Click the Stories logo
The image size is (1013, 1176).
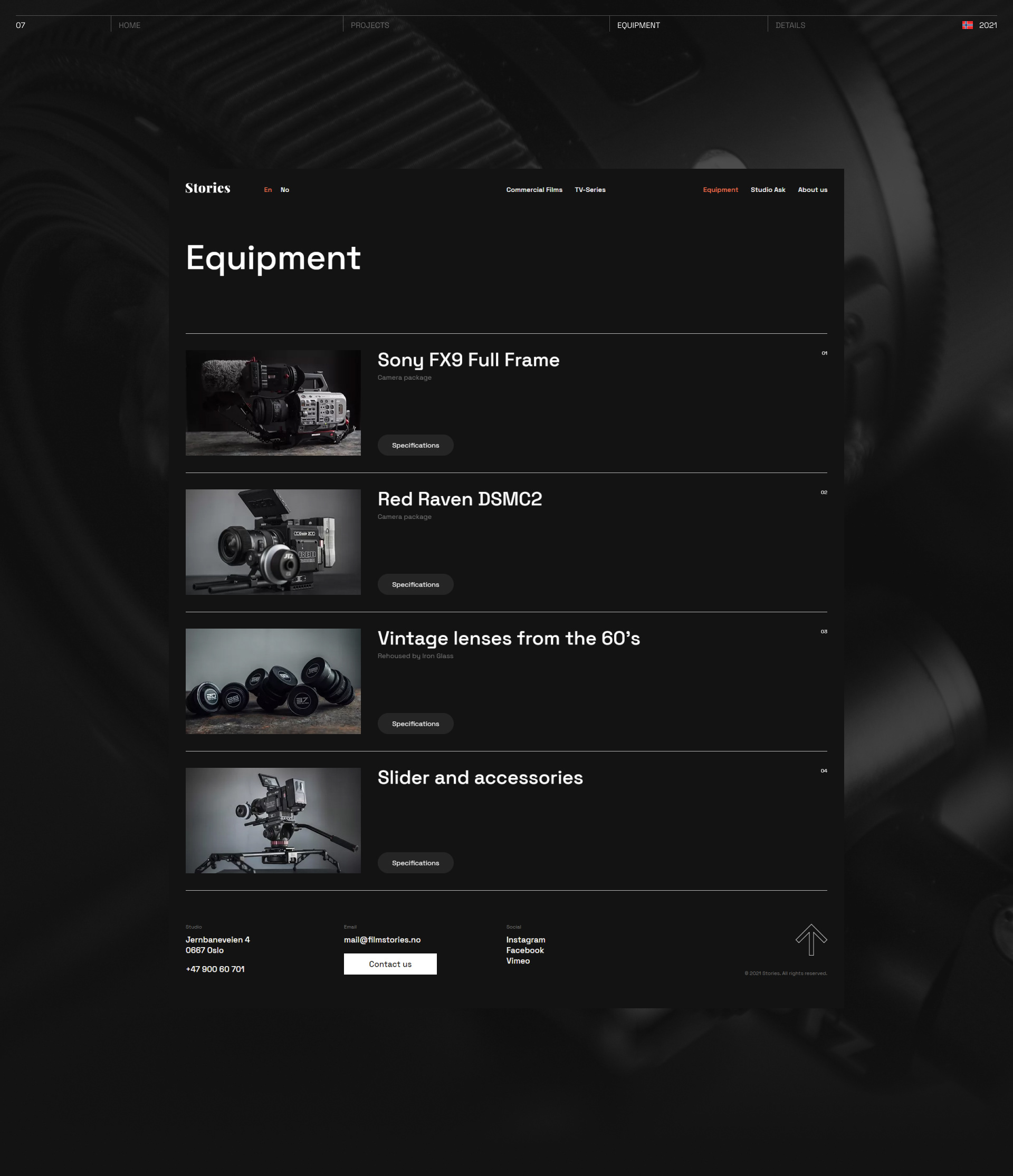pos(208,188)
